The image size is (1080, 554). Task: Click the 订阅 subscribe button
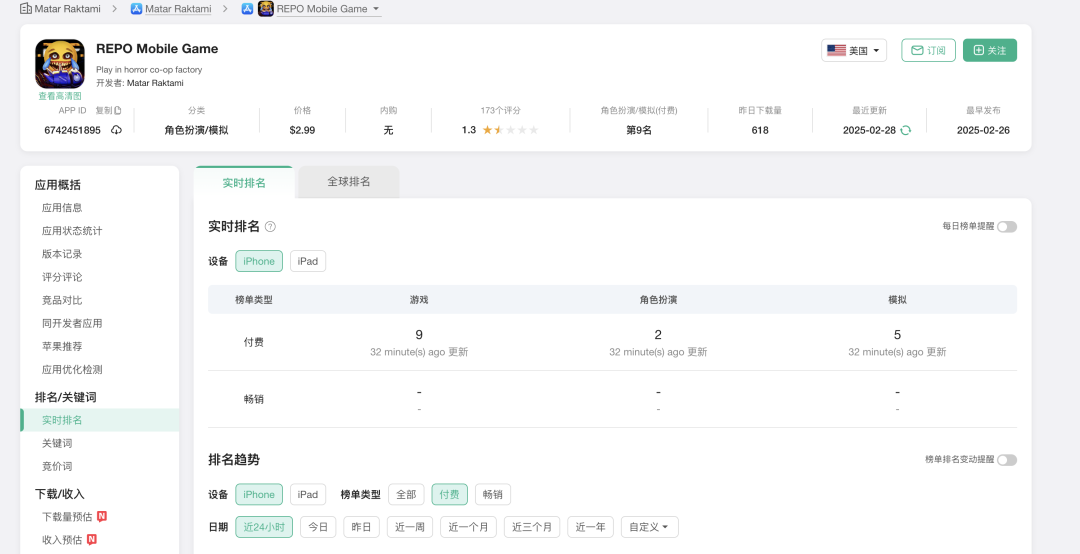tap(928, 50)
